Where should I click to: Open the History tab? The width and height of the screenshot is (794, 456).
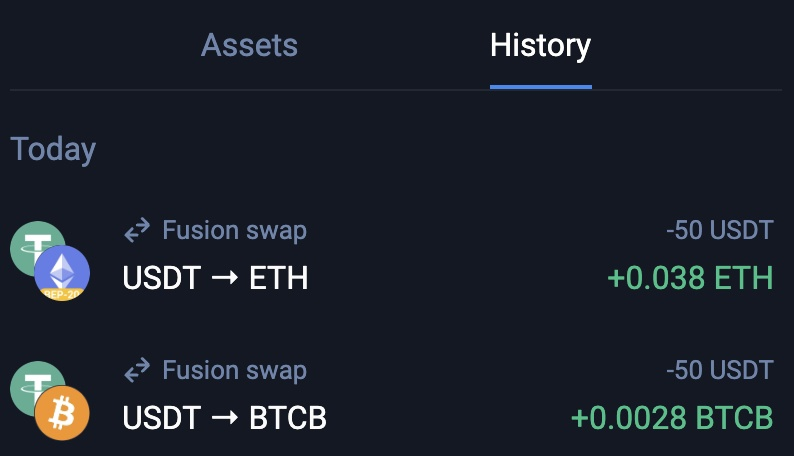[540, 45]
